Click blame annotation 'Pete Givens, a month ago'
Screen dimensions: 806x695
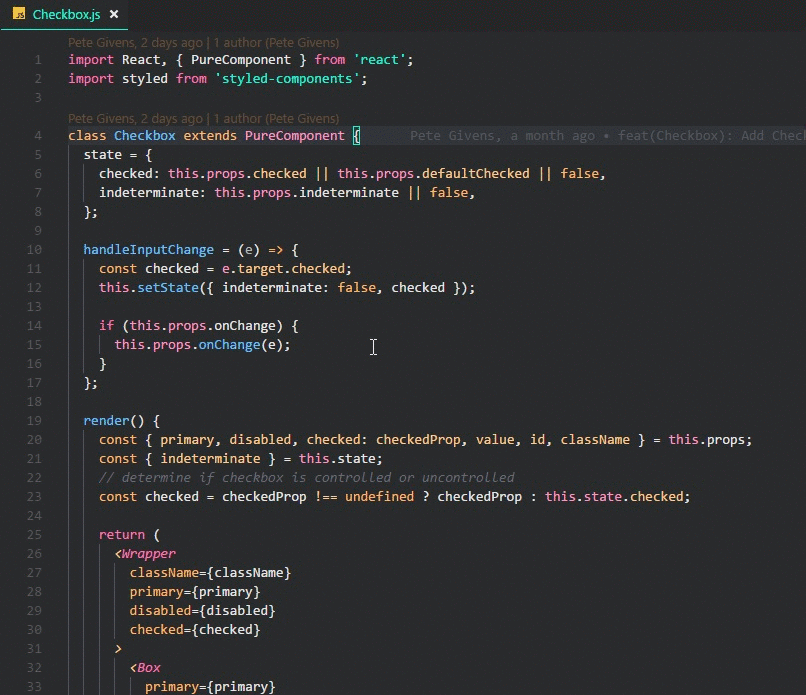click(x=607, y=136)
